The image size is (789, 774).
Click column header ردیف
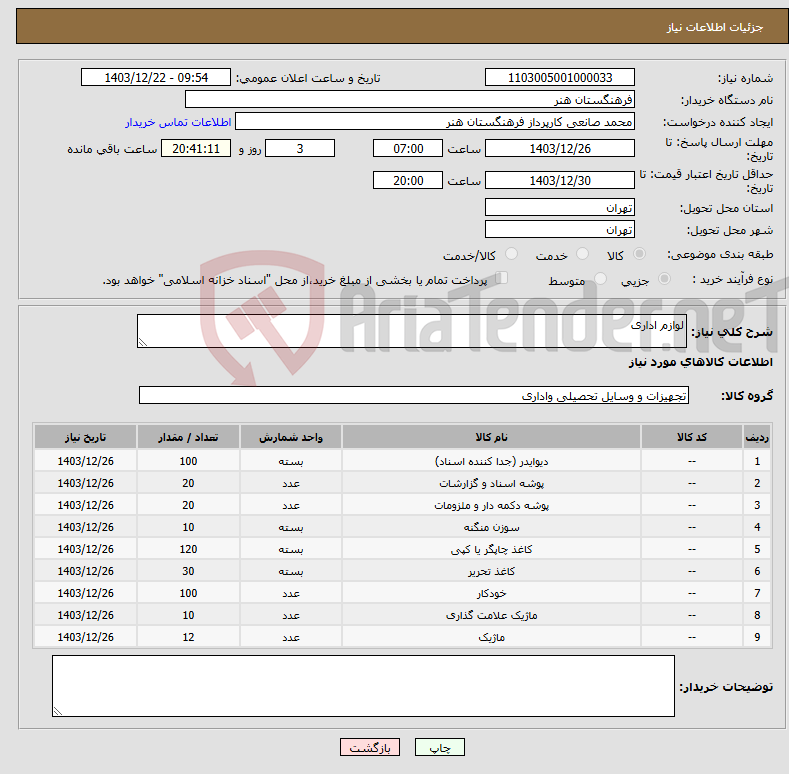(x=757, y=437)
